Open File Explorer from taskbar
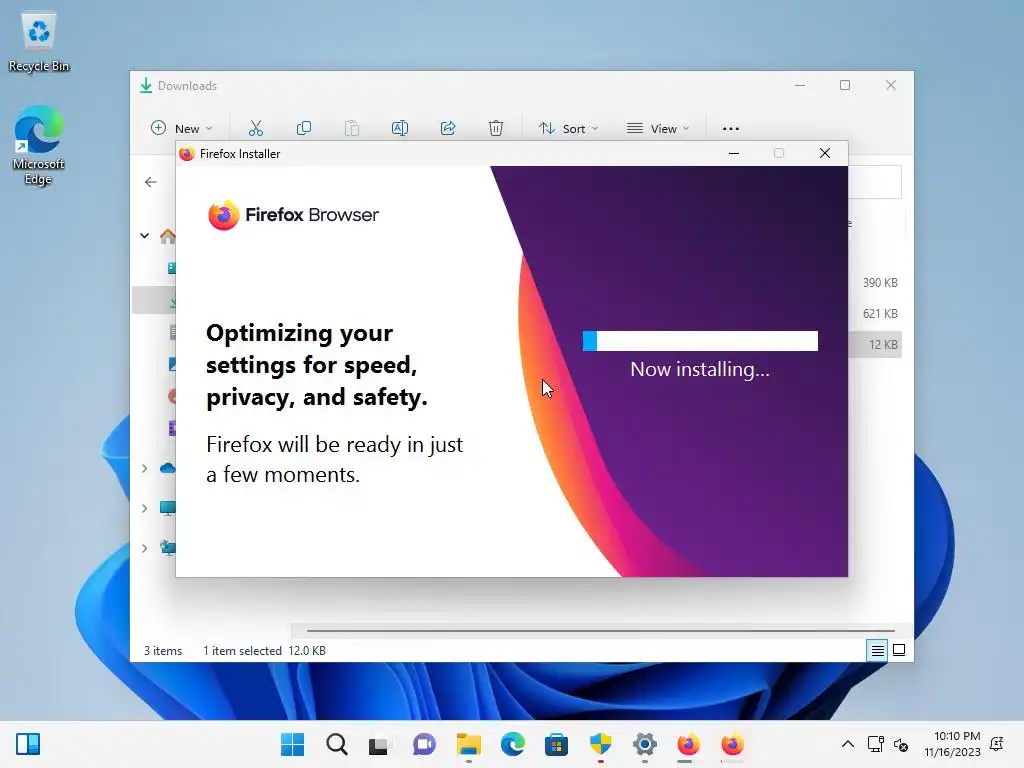The image size is (1024, 768). [468, 744]
